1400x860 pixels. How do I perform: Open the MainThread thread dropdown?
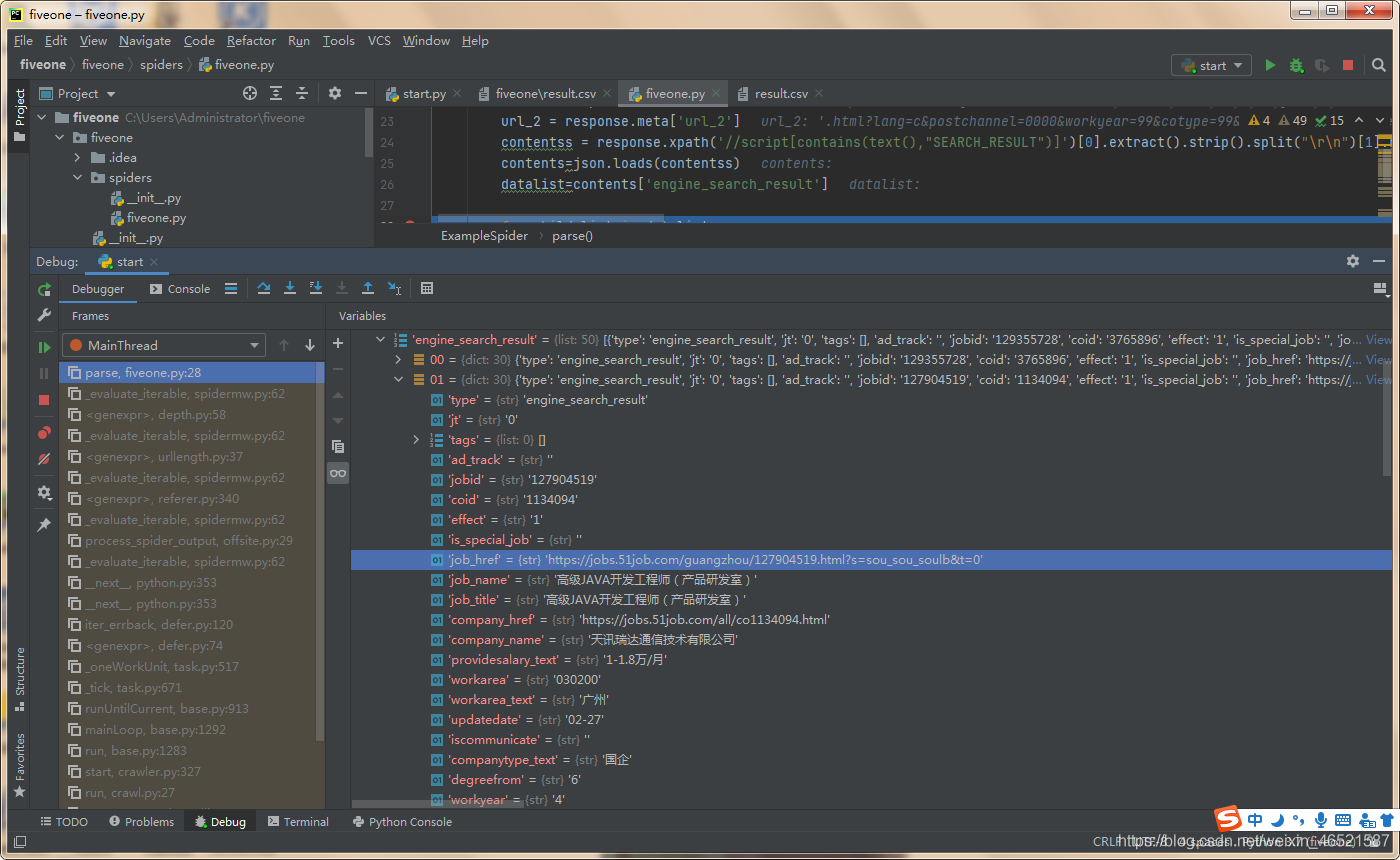[x=163, y=345]
